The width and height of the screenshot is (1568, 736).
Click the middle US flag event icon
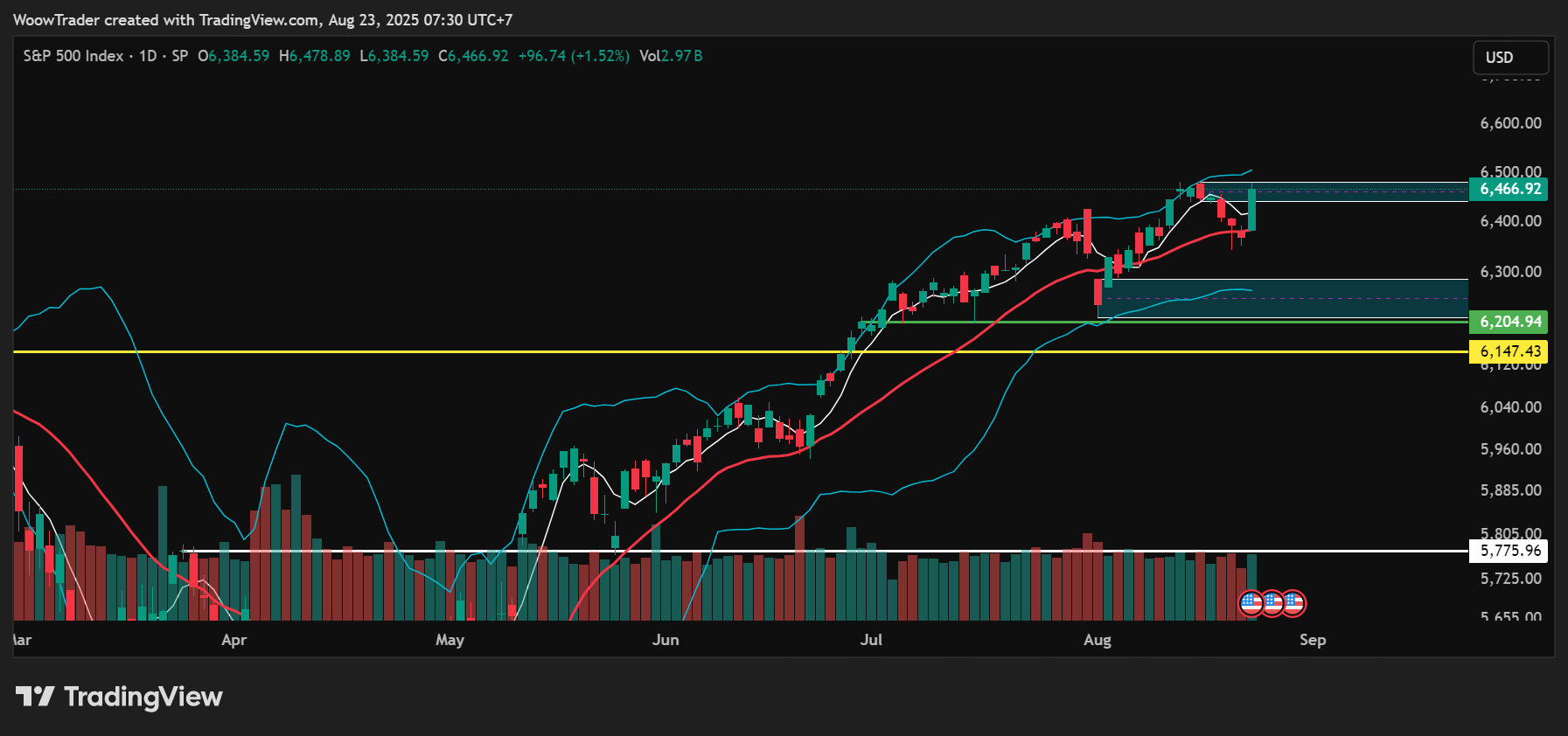(1272, 603)
